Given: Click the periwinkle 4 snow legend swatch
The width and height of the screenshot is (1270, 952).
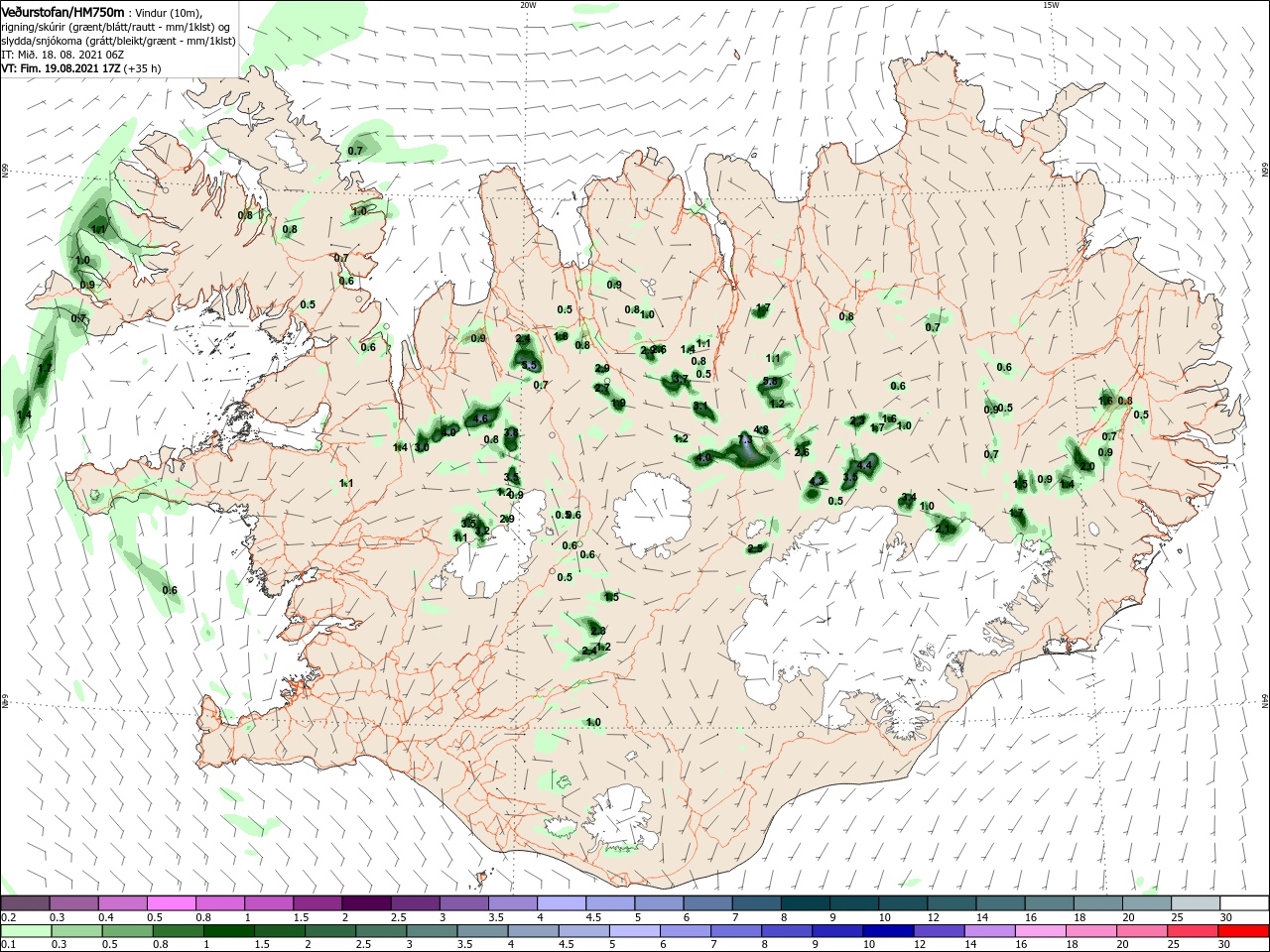Looking at the screenshot, I should [561, 903].
